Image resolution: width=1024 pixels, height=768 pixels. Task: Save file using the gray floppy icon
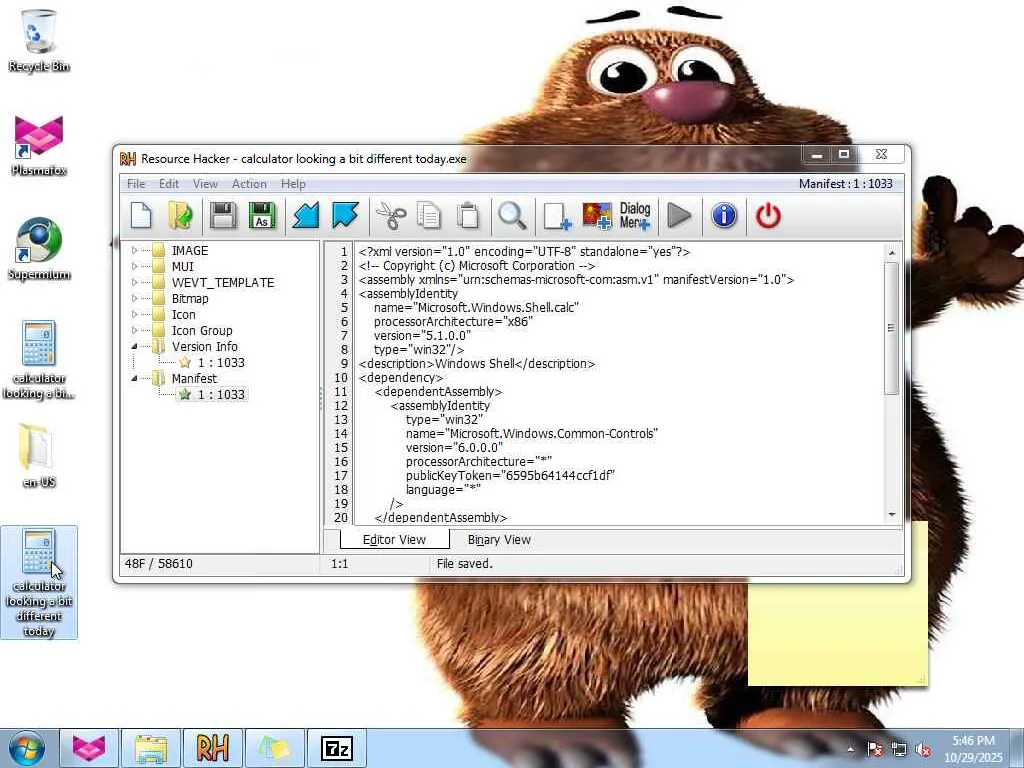coord(223,216)
